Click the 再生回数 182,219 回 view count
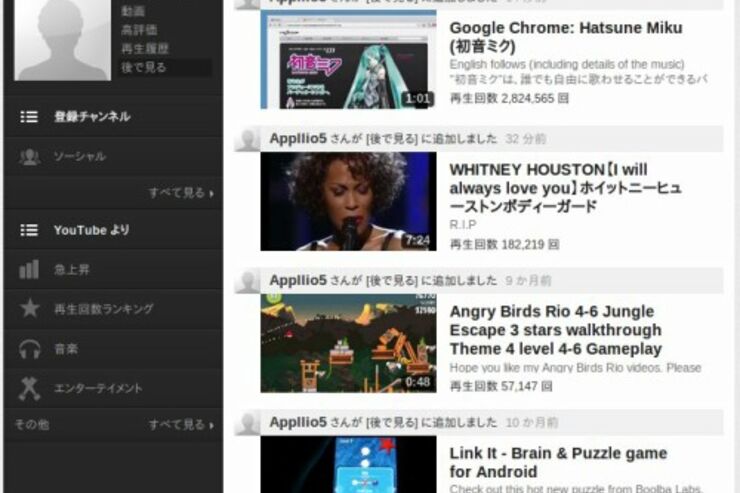Screen dimensions: 740x493 click(x=505, y=244)
